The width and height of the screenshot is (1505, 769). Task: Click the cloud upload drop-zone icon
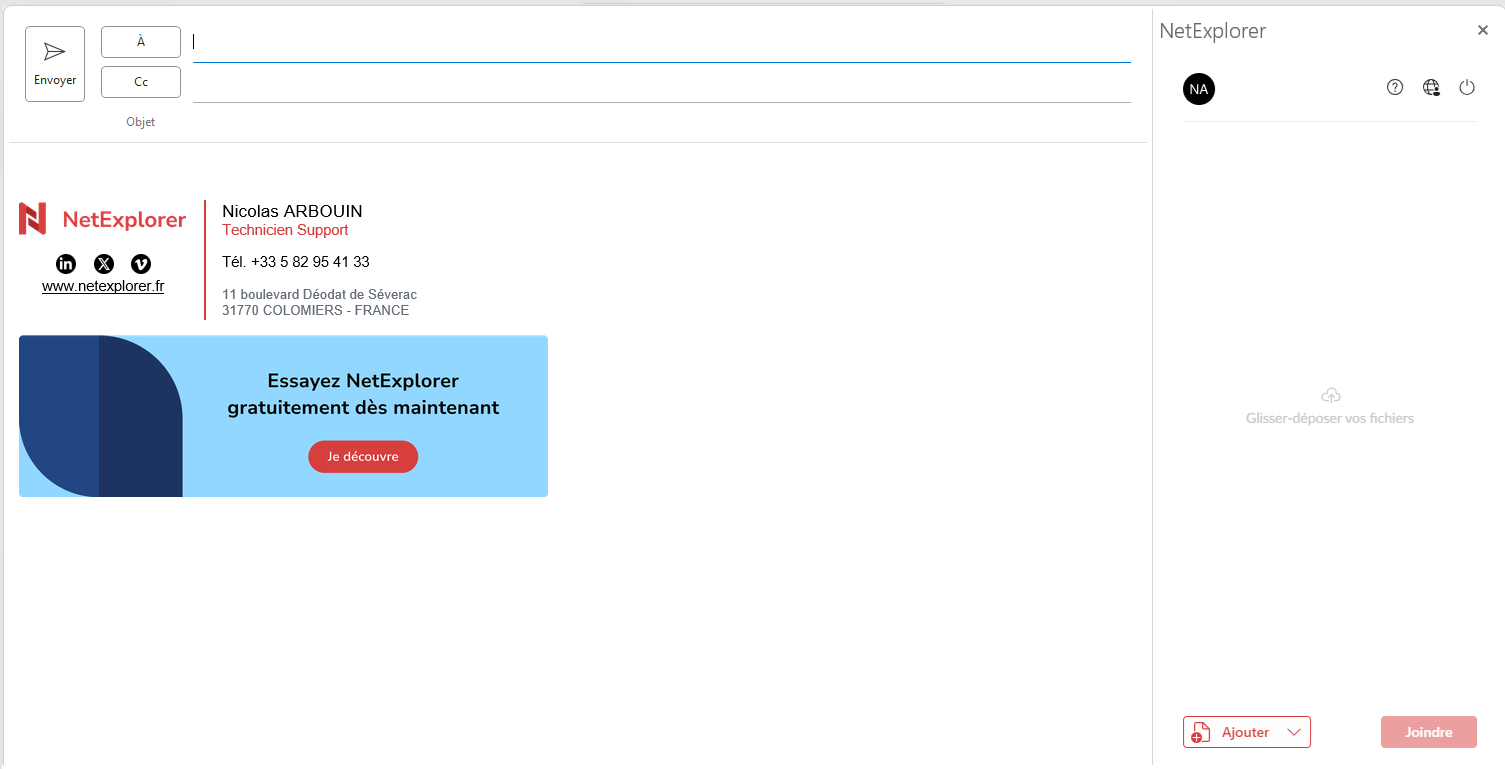pyautogui.click(x=1330, y=396)
